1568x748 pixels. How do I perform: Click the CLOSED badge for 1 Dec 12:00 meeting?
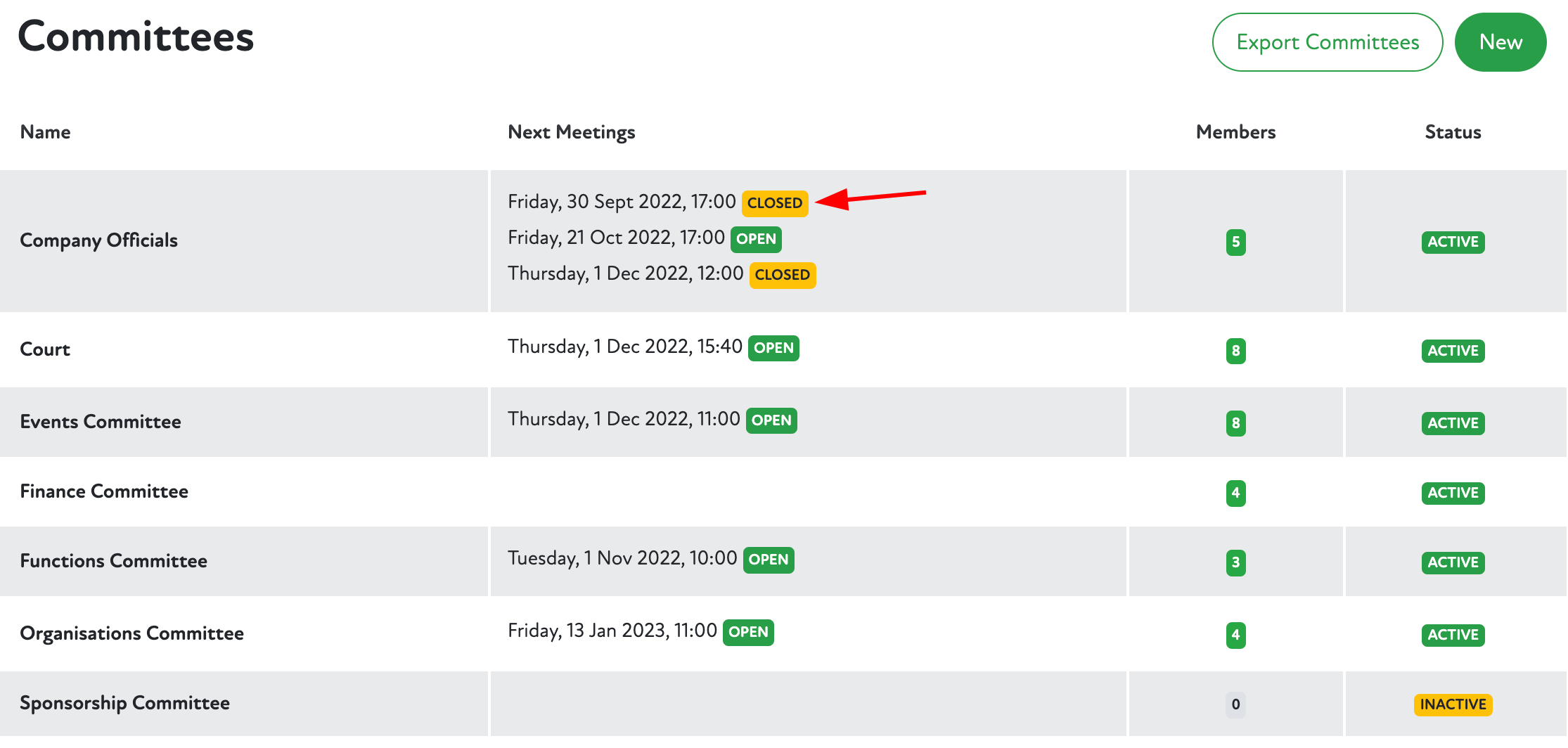tap(782, 275)
